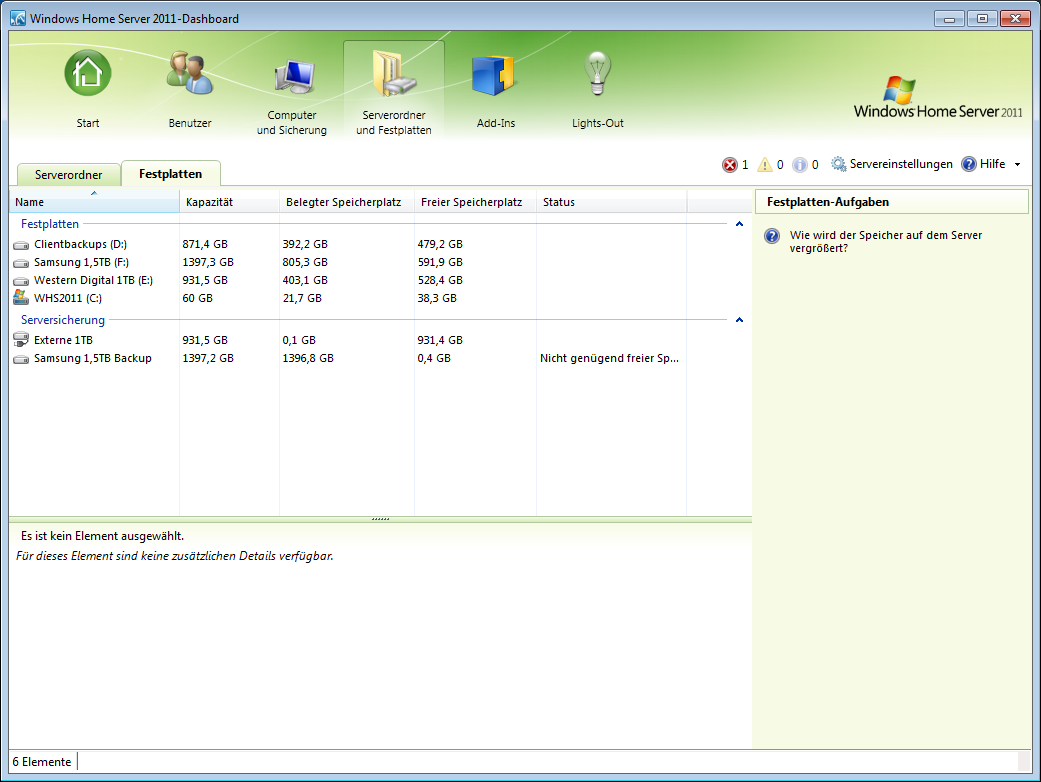The image size is (1041, 782).
Task: Sort by the Kapazität column header
Action: (229, 202)
